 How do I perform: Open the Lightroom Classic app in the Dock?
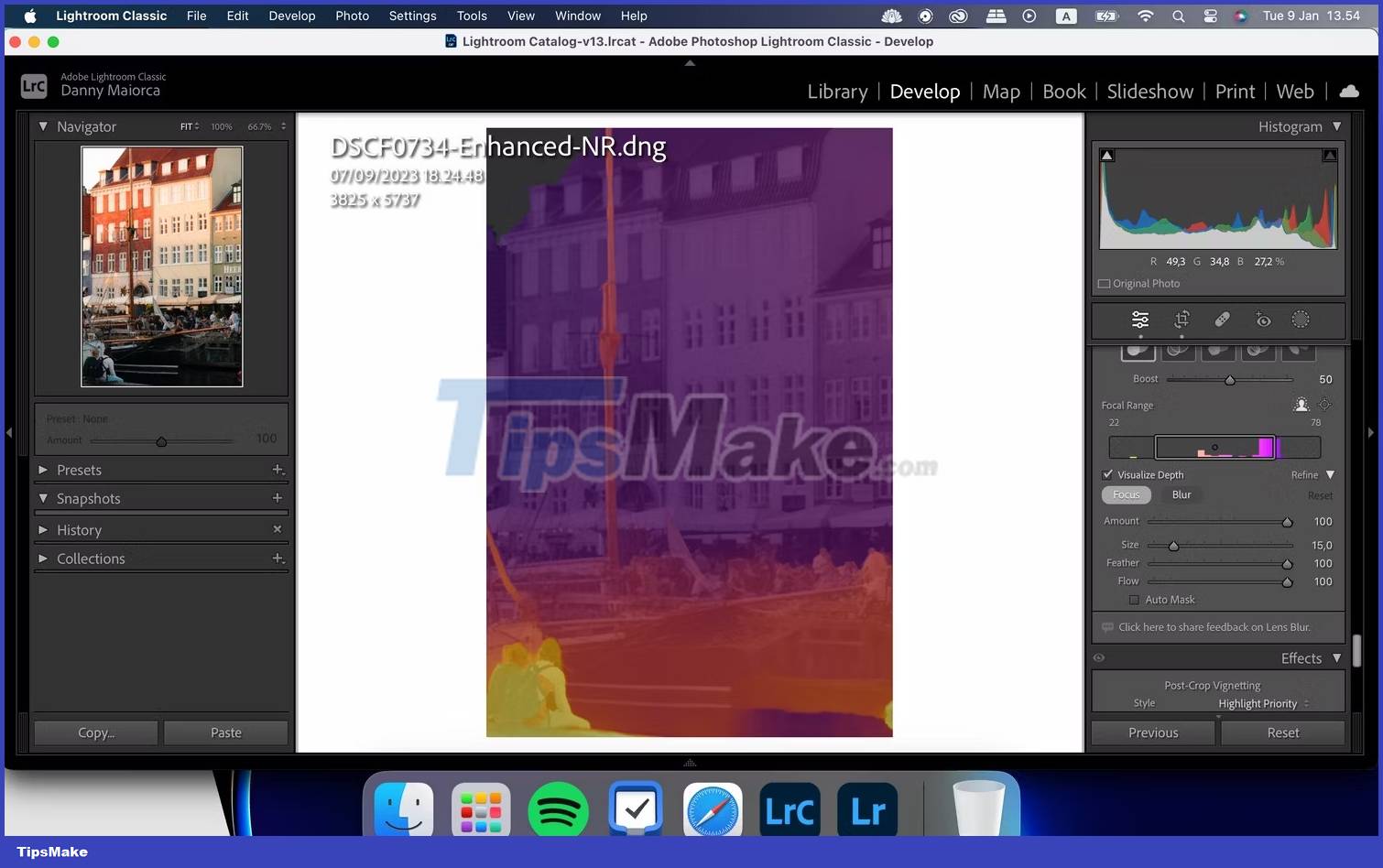[789, 808]
